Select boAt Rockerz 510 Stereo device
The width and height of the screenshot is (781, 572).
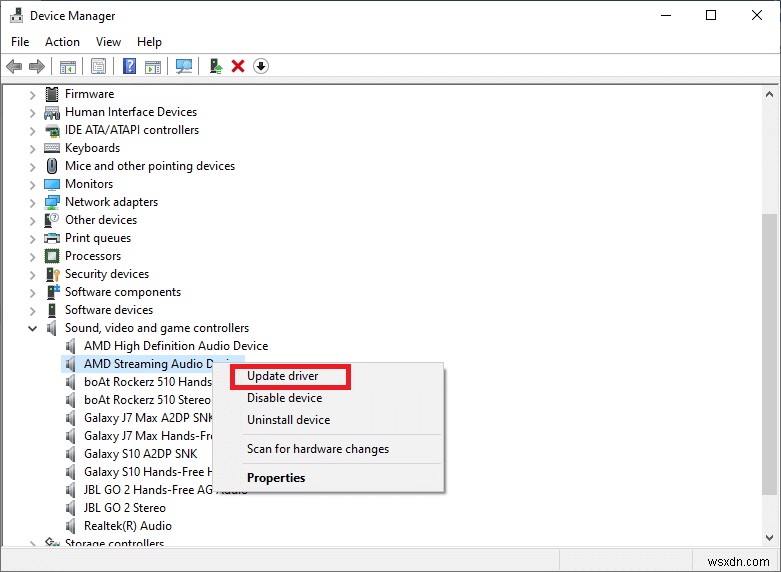point(147,400)
